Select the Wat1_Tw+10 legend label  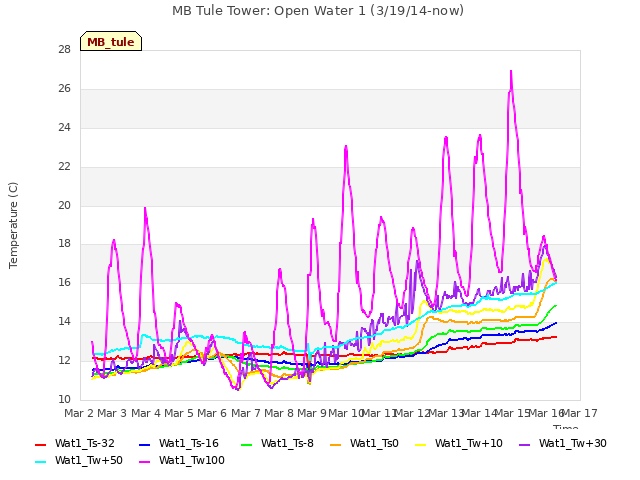(x=469, y=444)
